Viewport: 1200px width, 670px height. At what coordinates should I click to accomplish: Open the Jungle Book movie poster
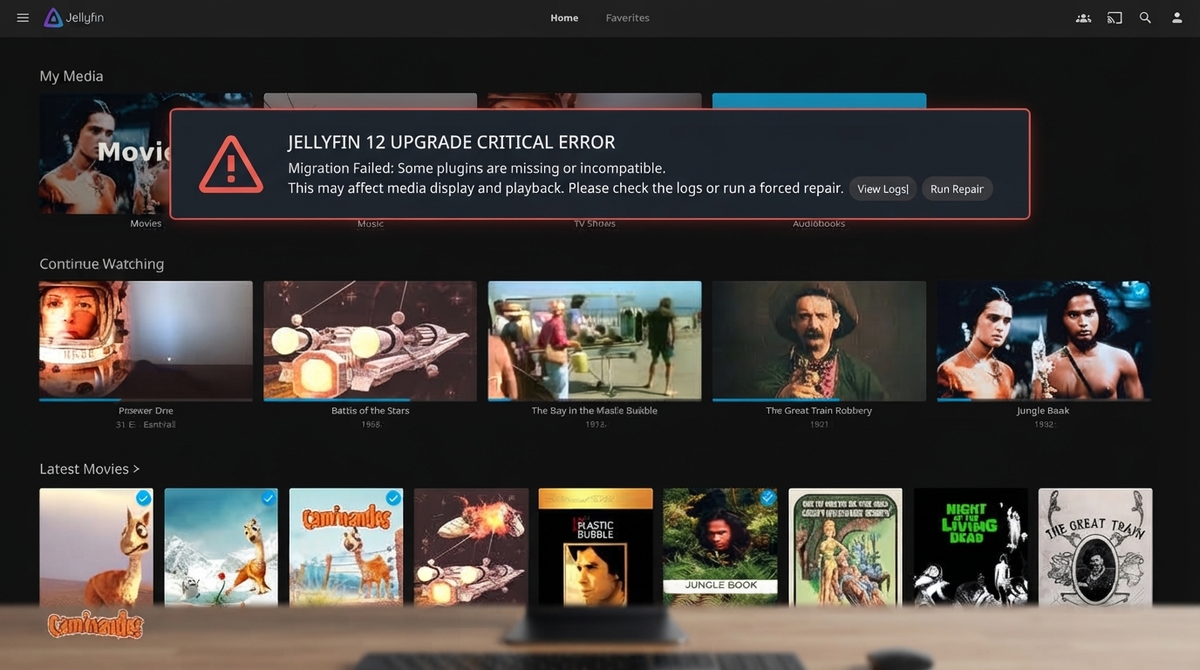point(721,547)
